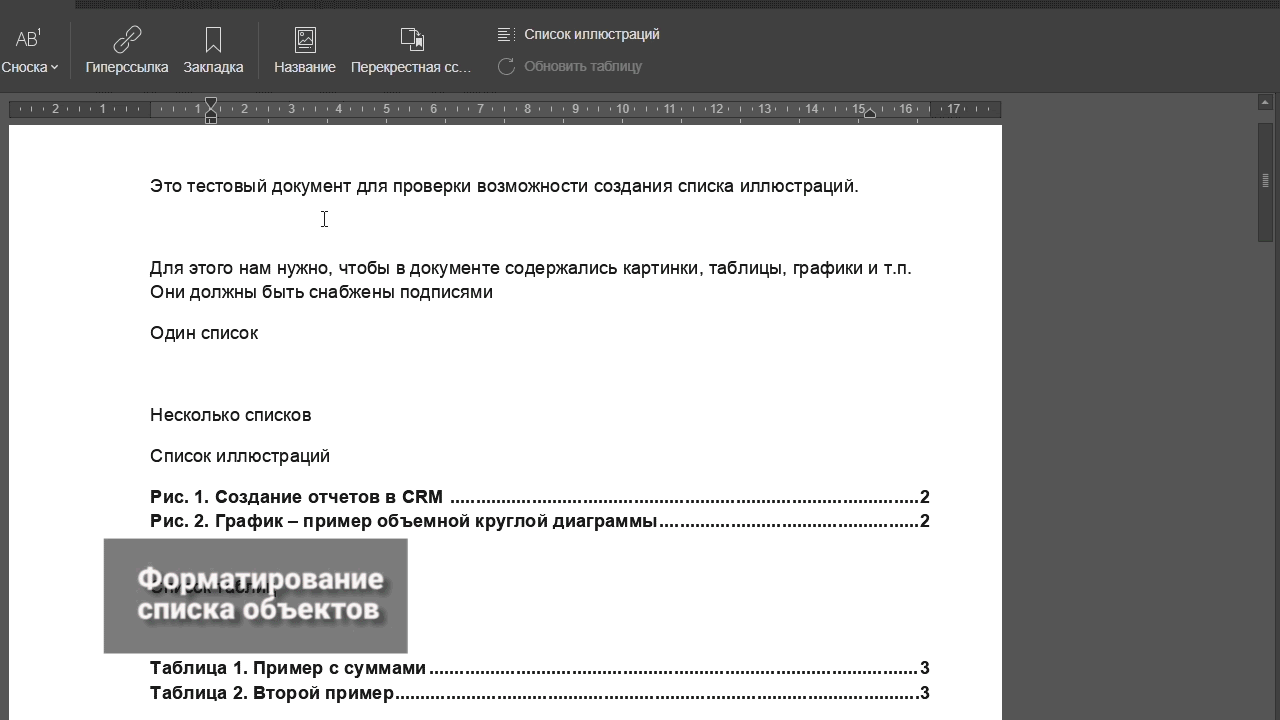
Task: Click the heading 'Список иллюстраций' in document
Action: pos(240,456)
